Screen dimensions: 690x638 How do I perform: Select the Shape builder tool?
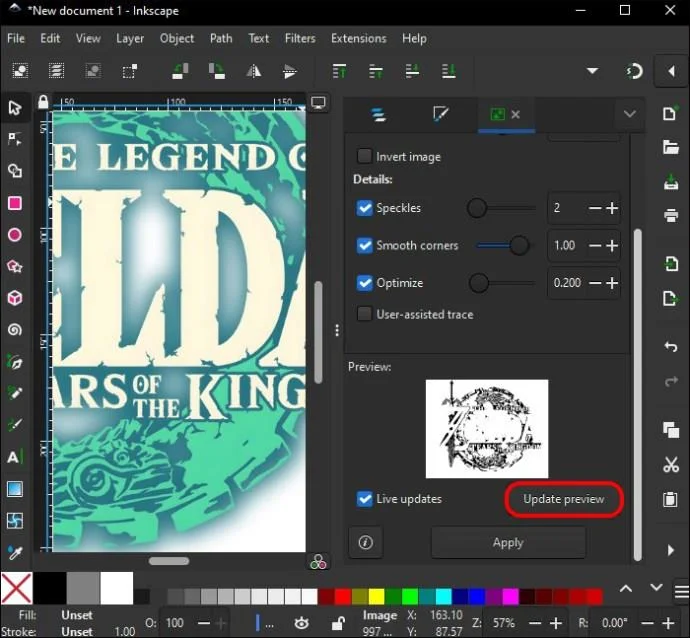point(15,171)
